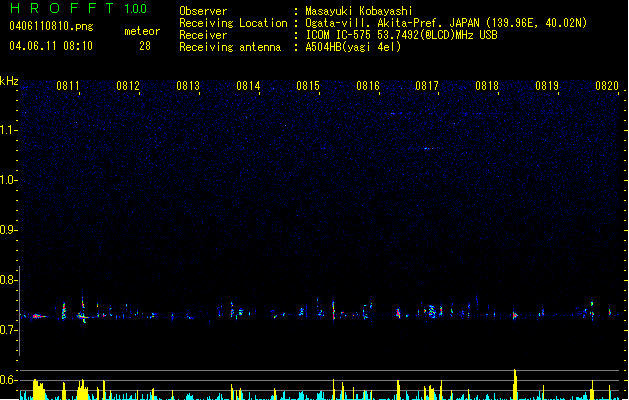Screen dimensions: 629x400
Task: Click the kHz axis unit label
Action: tap(9, 81)
